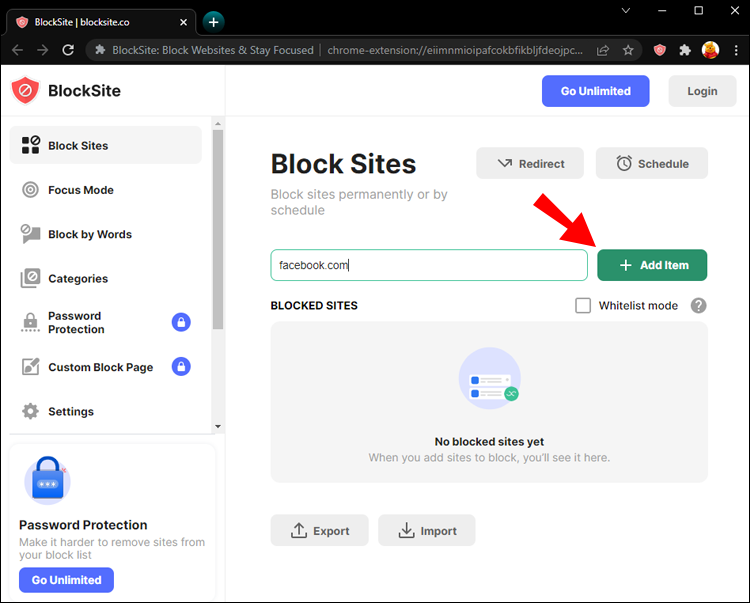Click the Block Sites page heading
750x603 pixels.
(343, 164)
